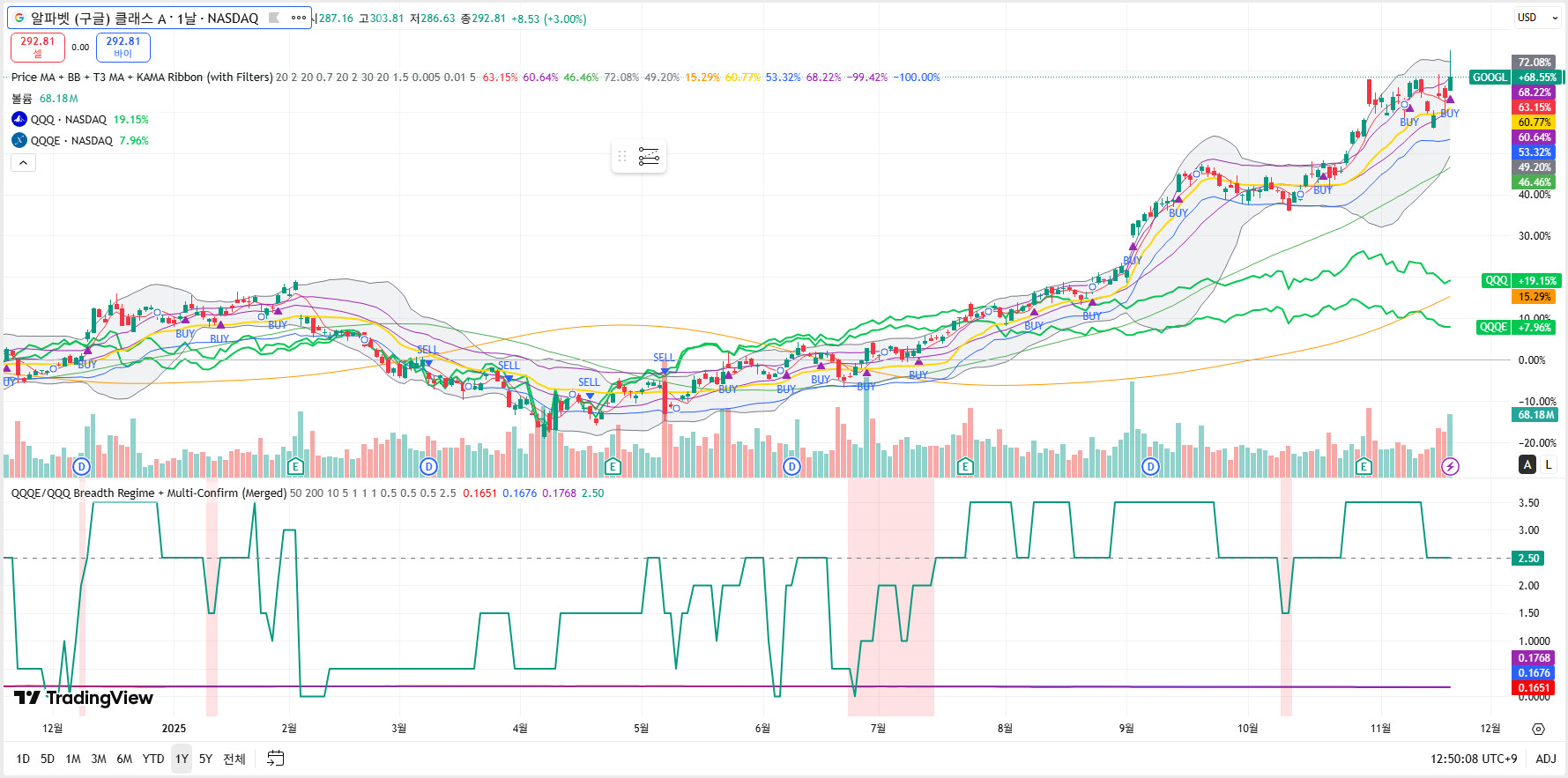
Task: Click the 0.00 spread between sell and buy
Action: pyautogui.click(x=80, y=48)
